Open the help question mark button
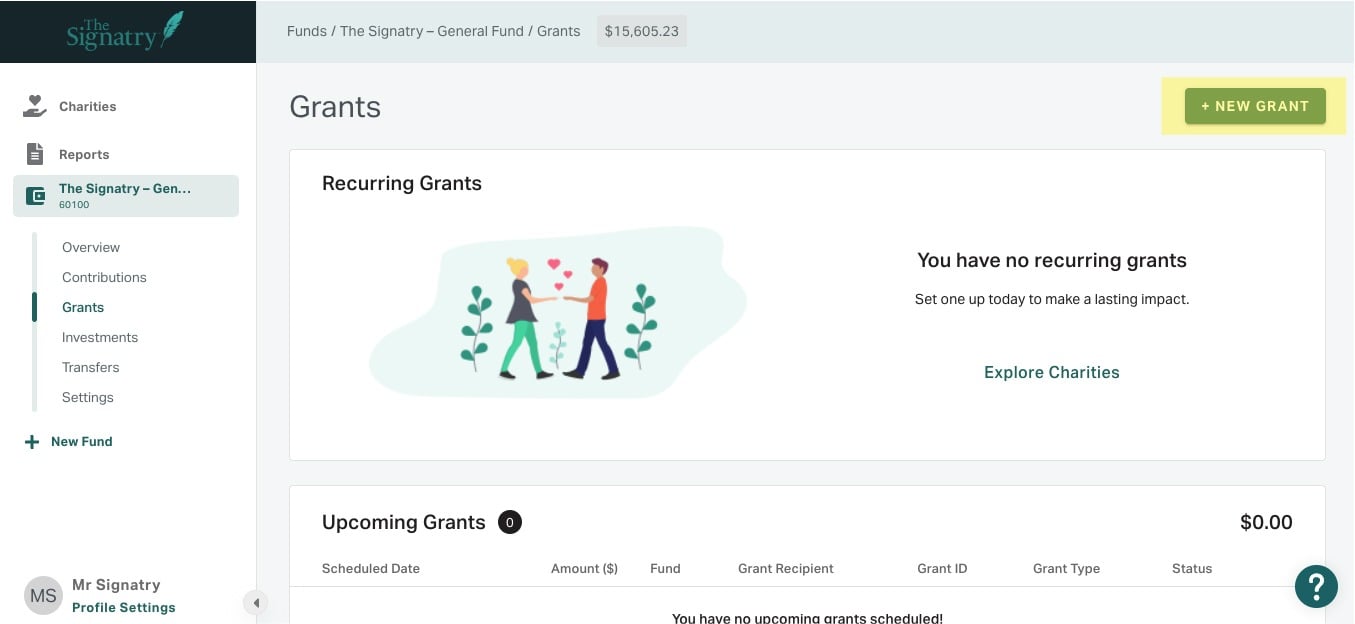Screen dimensions: 1355x624 coord(1316,586)
